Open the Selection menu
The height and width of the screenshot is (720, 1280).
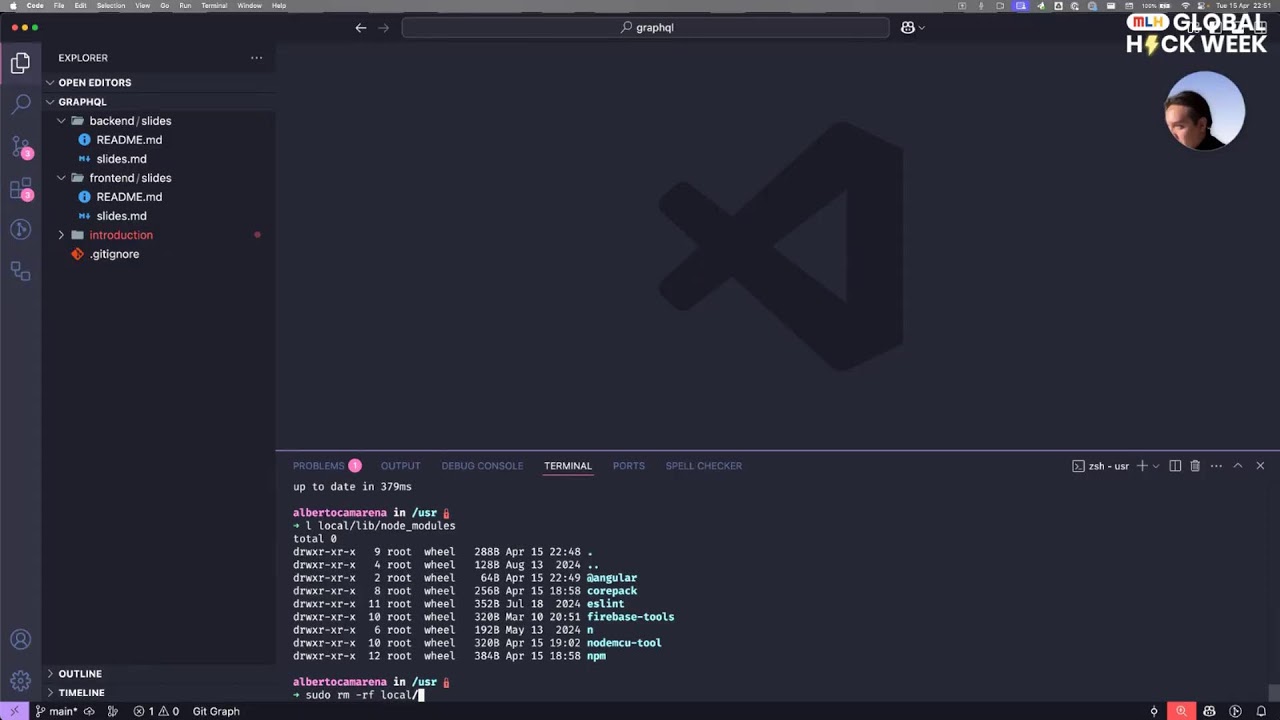click(x=111, y=6)
